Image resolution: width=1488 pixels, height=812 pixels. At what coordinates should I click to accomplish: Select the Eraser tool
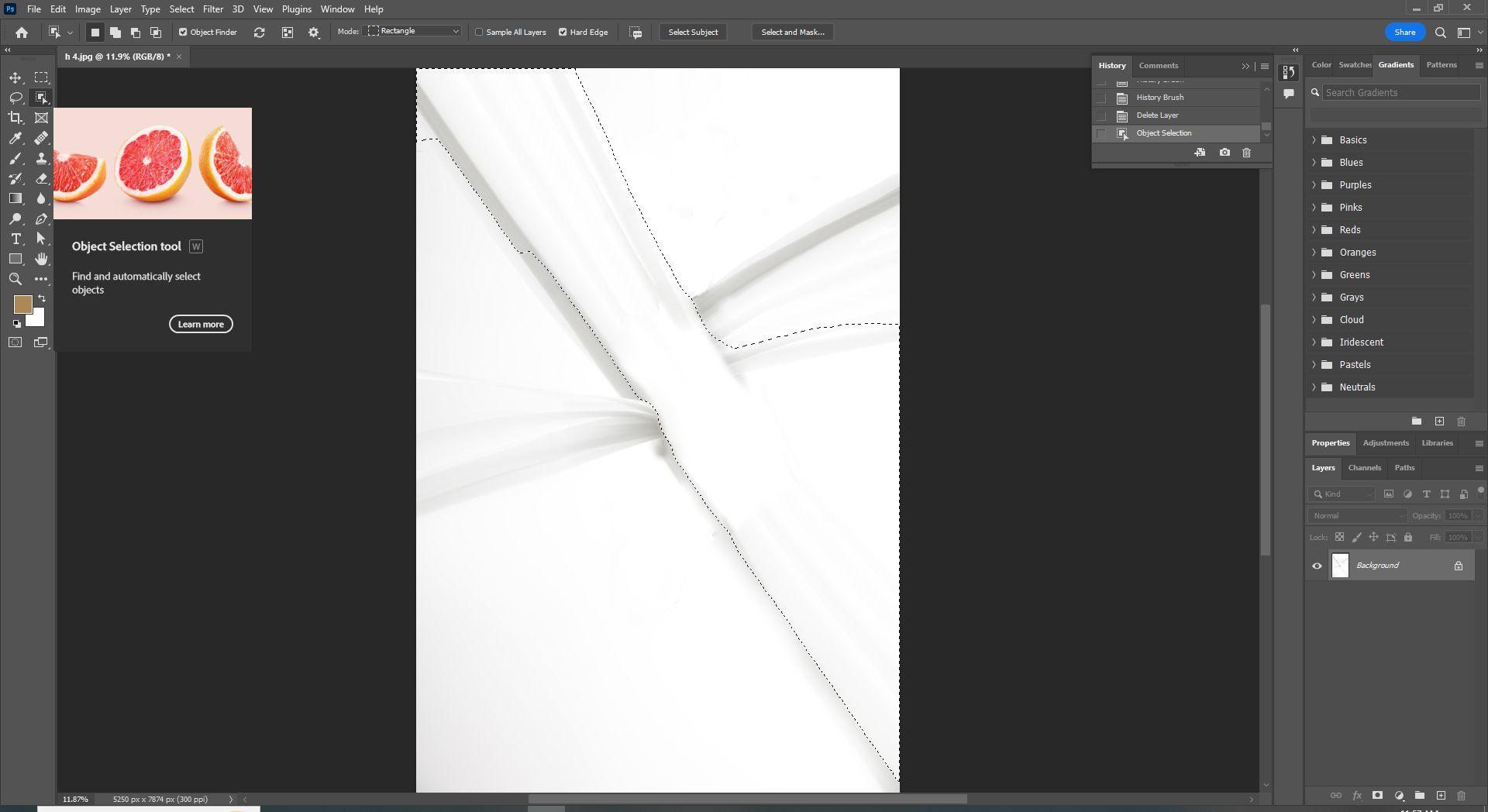pyautogui.click(x=41, y=178)
